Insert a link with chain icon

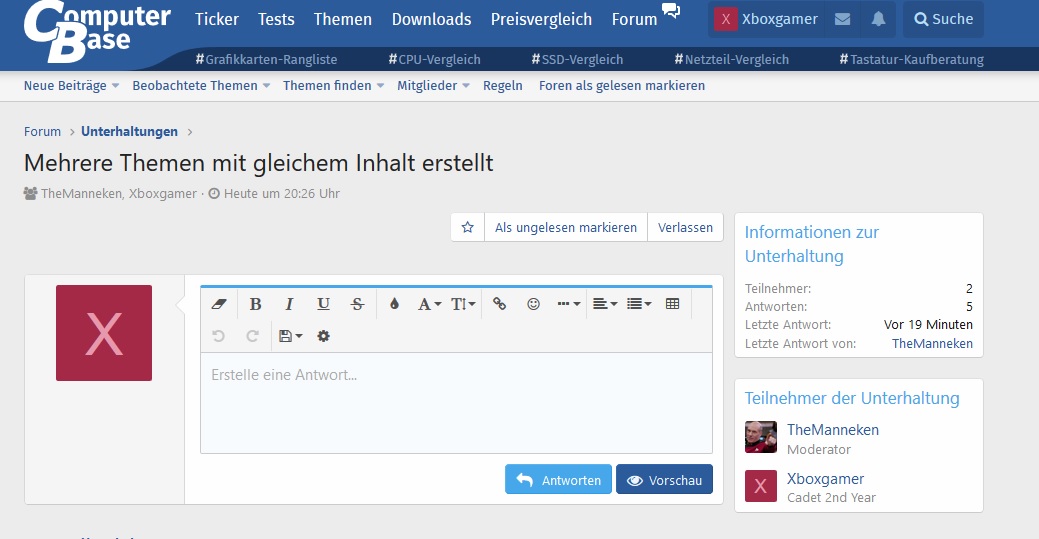[500, 304]
